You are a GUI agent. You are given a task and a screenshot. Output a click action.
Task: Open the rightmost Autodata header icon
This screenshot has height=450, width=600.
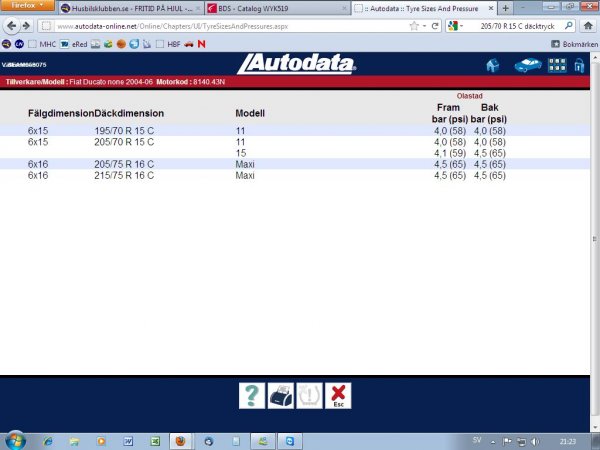pos(579,66)
